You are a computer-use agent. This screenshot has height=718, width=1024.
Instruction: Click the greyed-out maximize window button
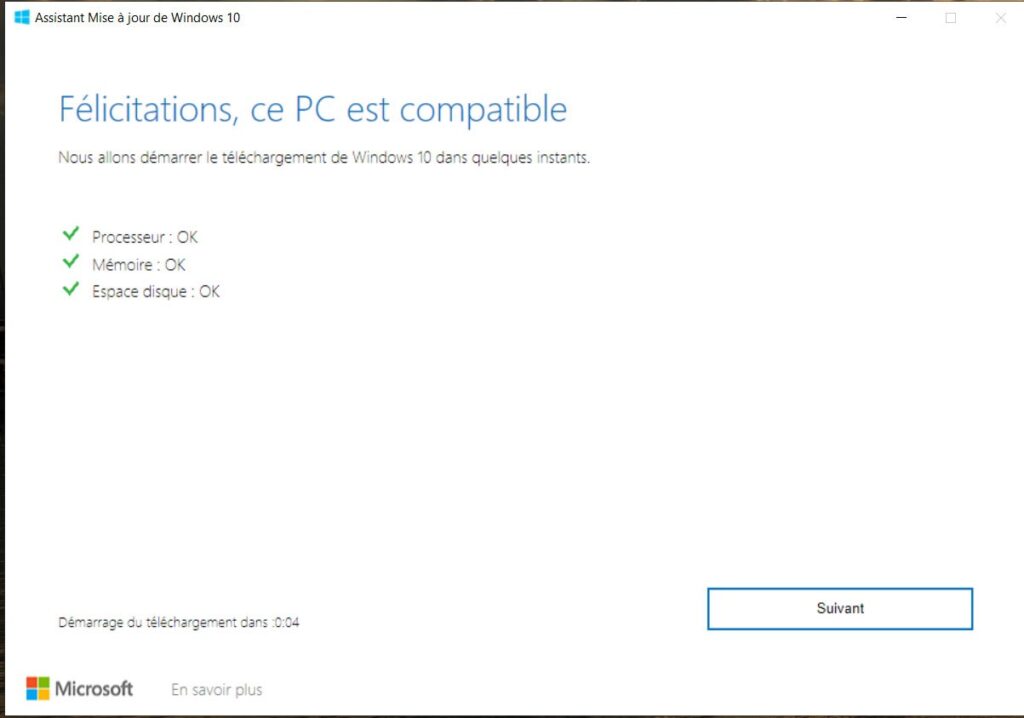(951, 18)
